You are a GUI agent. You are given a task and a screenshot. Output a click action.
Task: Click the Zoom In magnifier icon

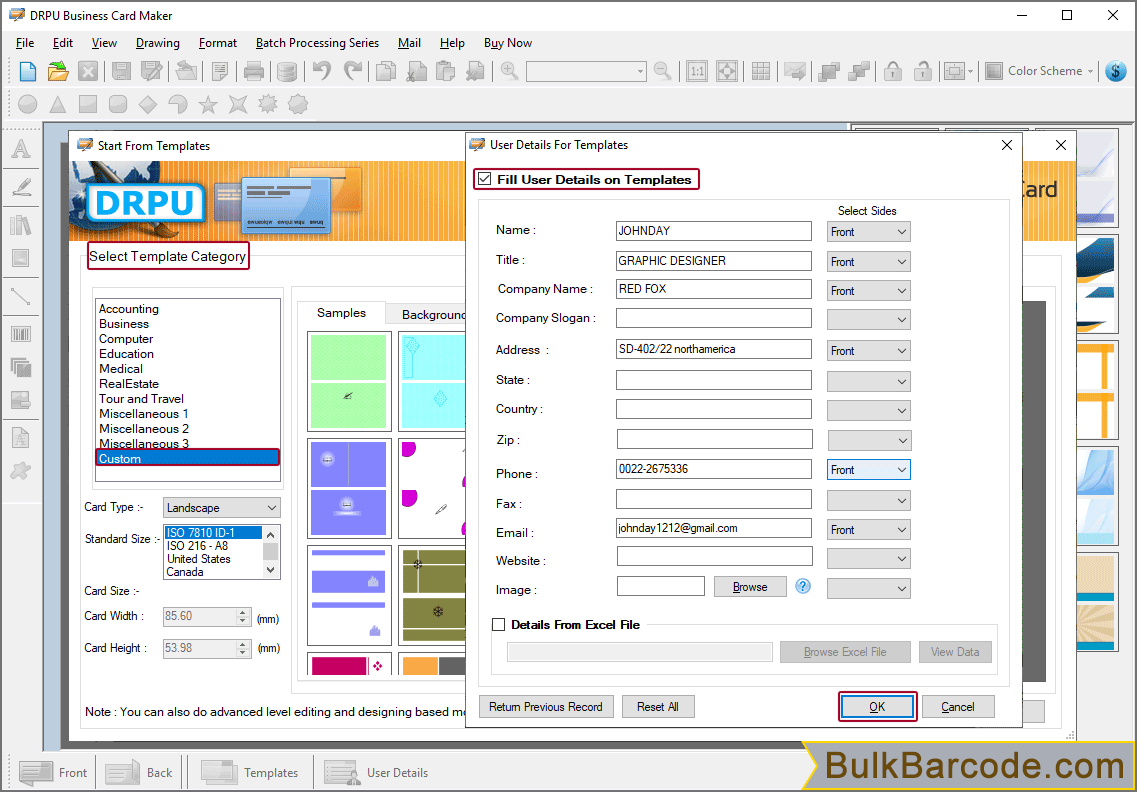[510, 71]
